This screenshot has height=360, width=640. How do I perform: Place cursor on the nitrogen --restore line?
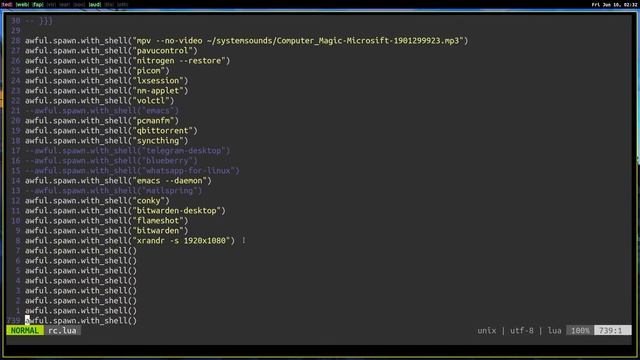pos(127,61)
